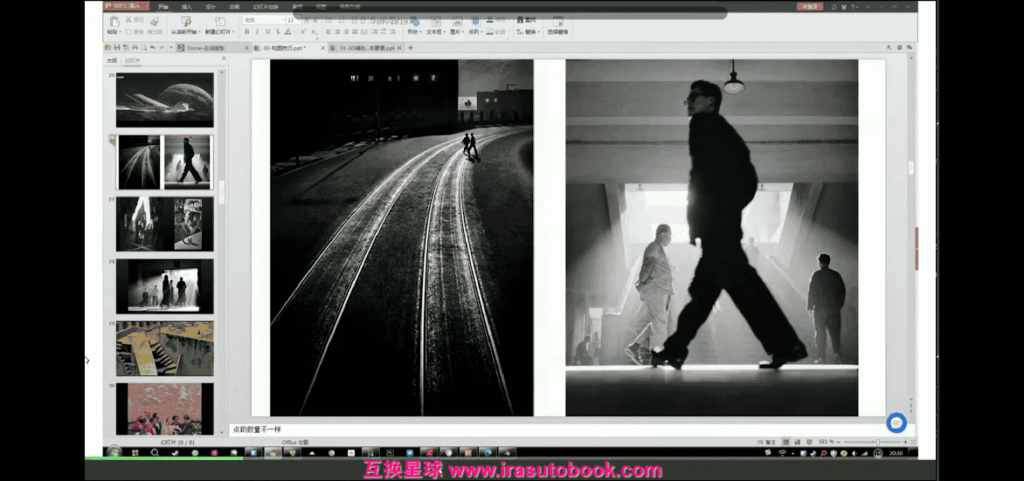The width and height of the screenshot is (1024, 481).
Task: Adjust the zoom slider in status bar
Action: (x=878, y=442)
